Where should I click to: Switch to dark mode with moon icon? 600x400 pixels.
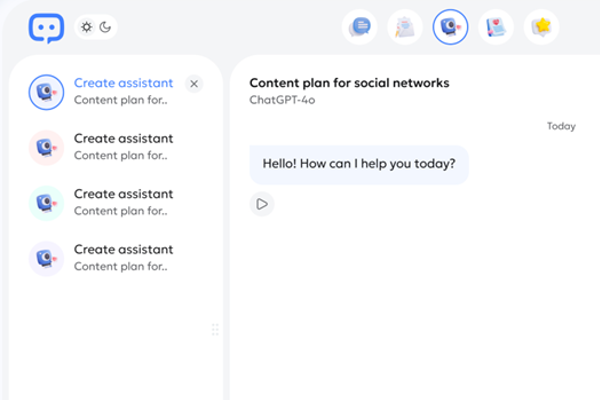click(x=105, y=27)
